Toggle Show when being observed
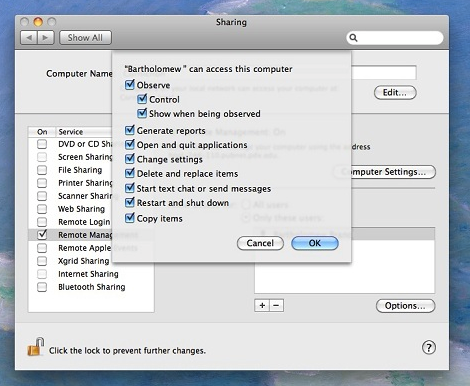 pyautogui.click(x=142, y=113)
